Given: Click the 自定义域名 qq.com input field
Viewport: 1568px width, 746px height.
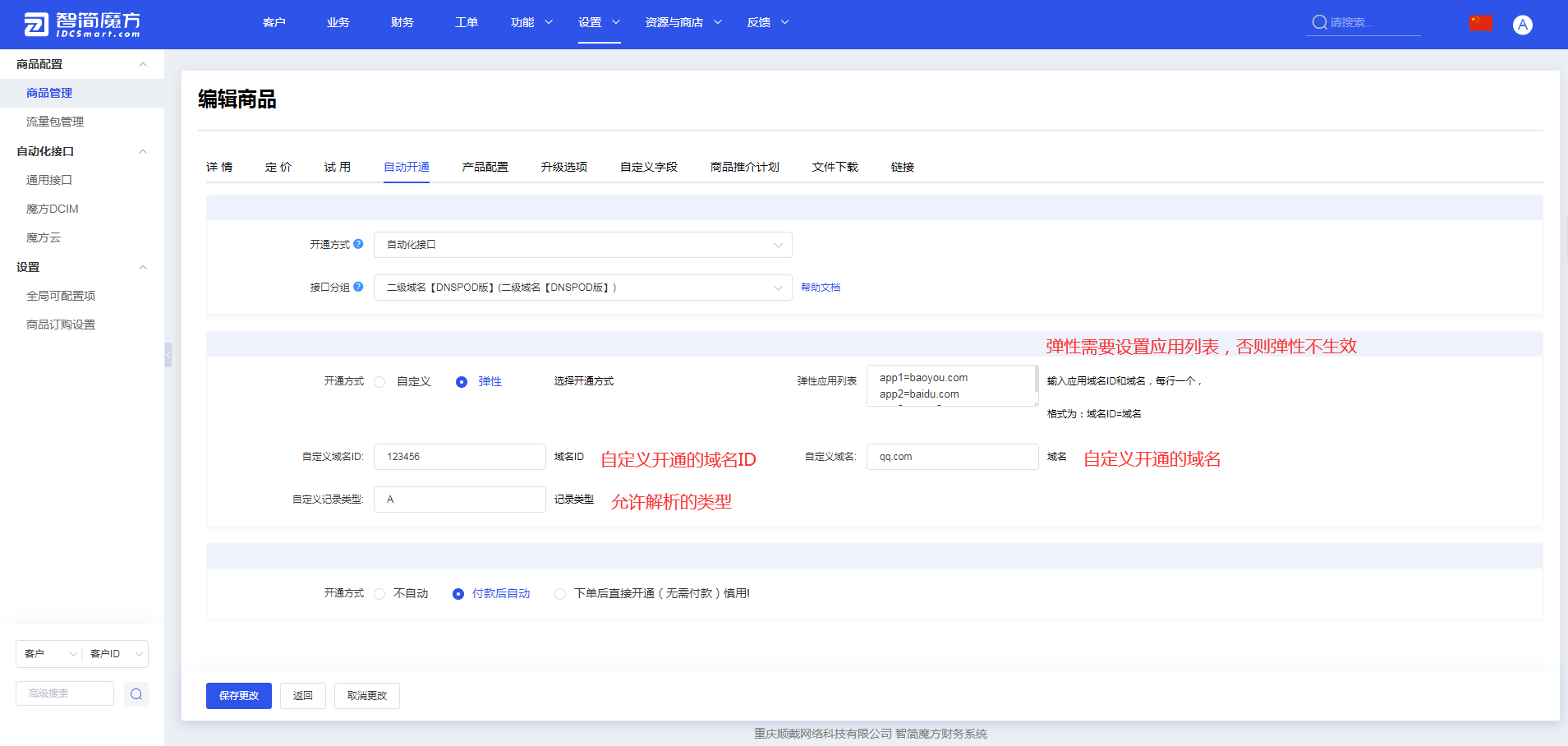Looking at the screenshot, I should [953, 457].
